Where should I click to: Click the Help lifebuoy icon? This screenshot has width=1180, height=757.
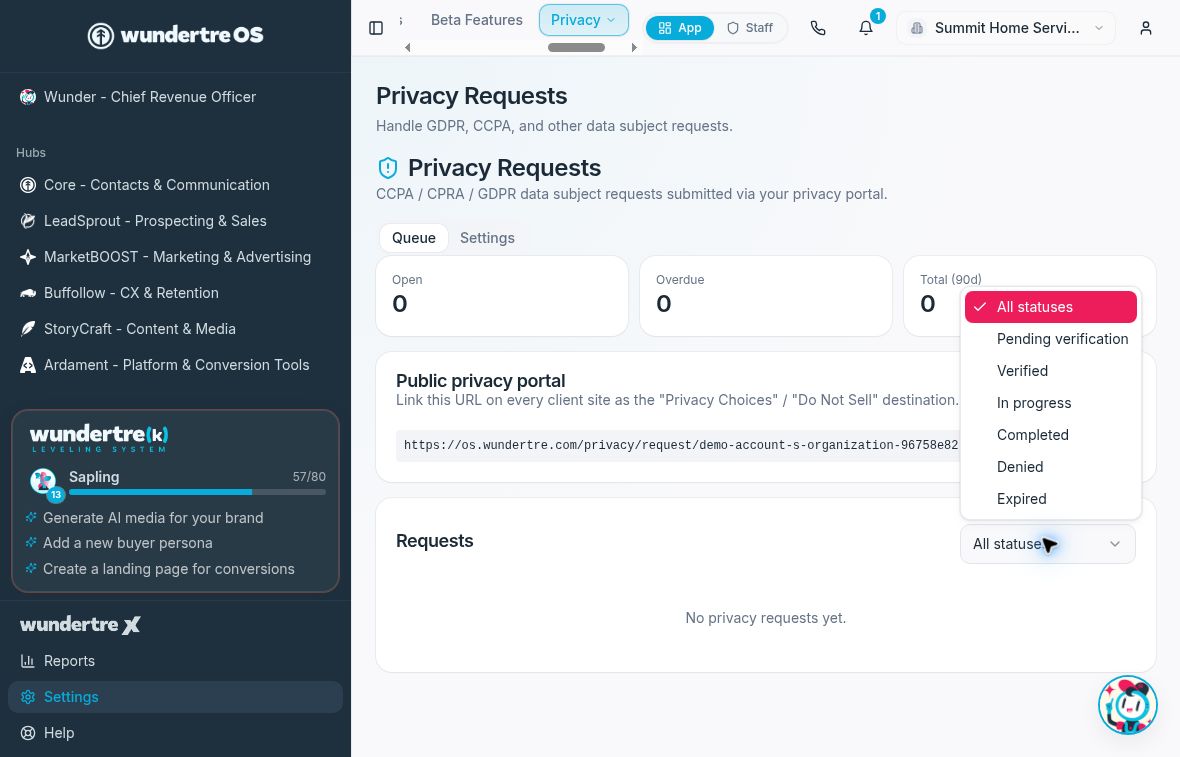point(28,733)
